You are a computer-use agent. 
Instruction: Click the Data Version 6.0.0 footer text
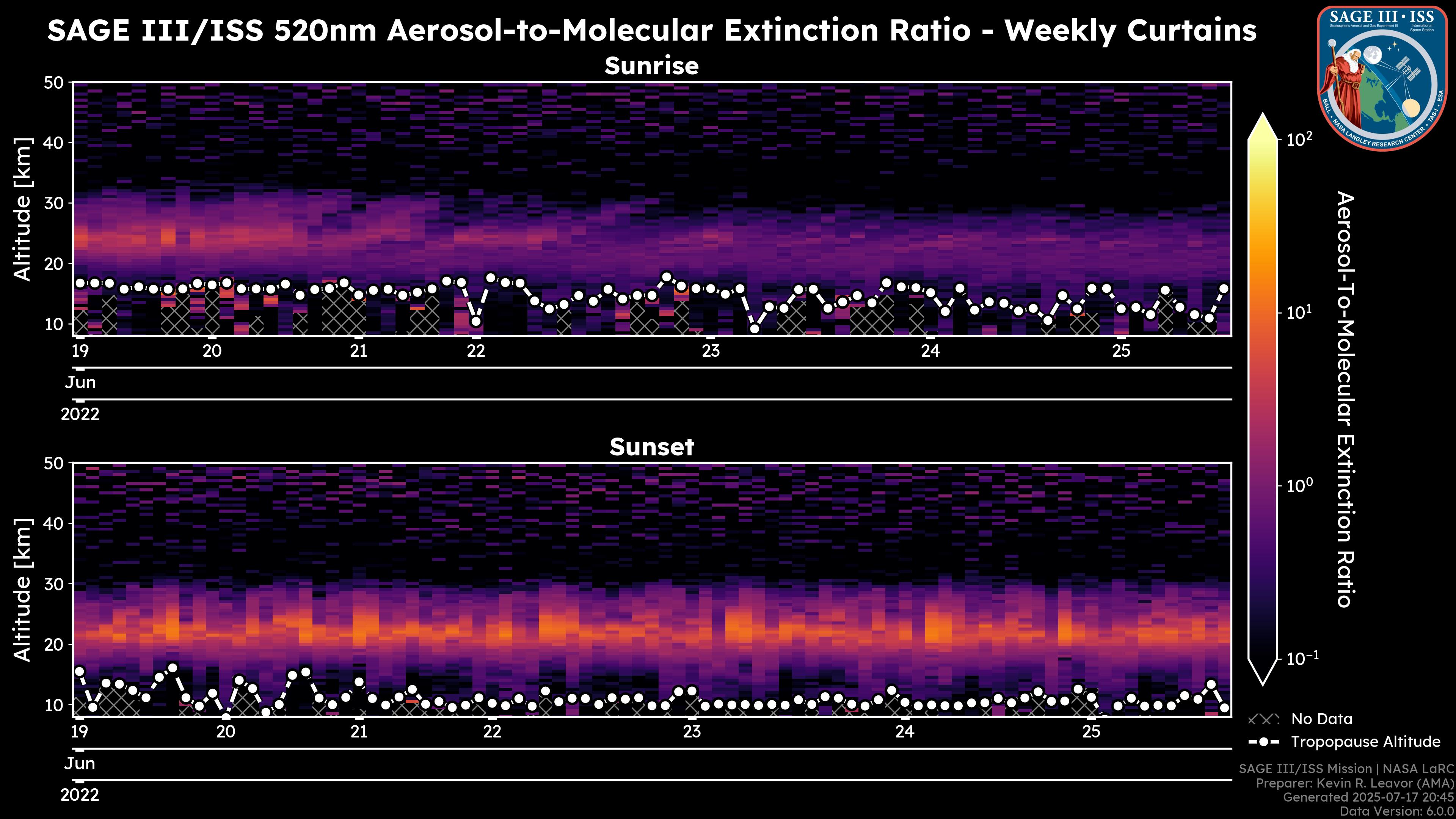coord(1397,812)
